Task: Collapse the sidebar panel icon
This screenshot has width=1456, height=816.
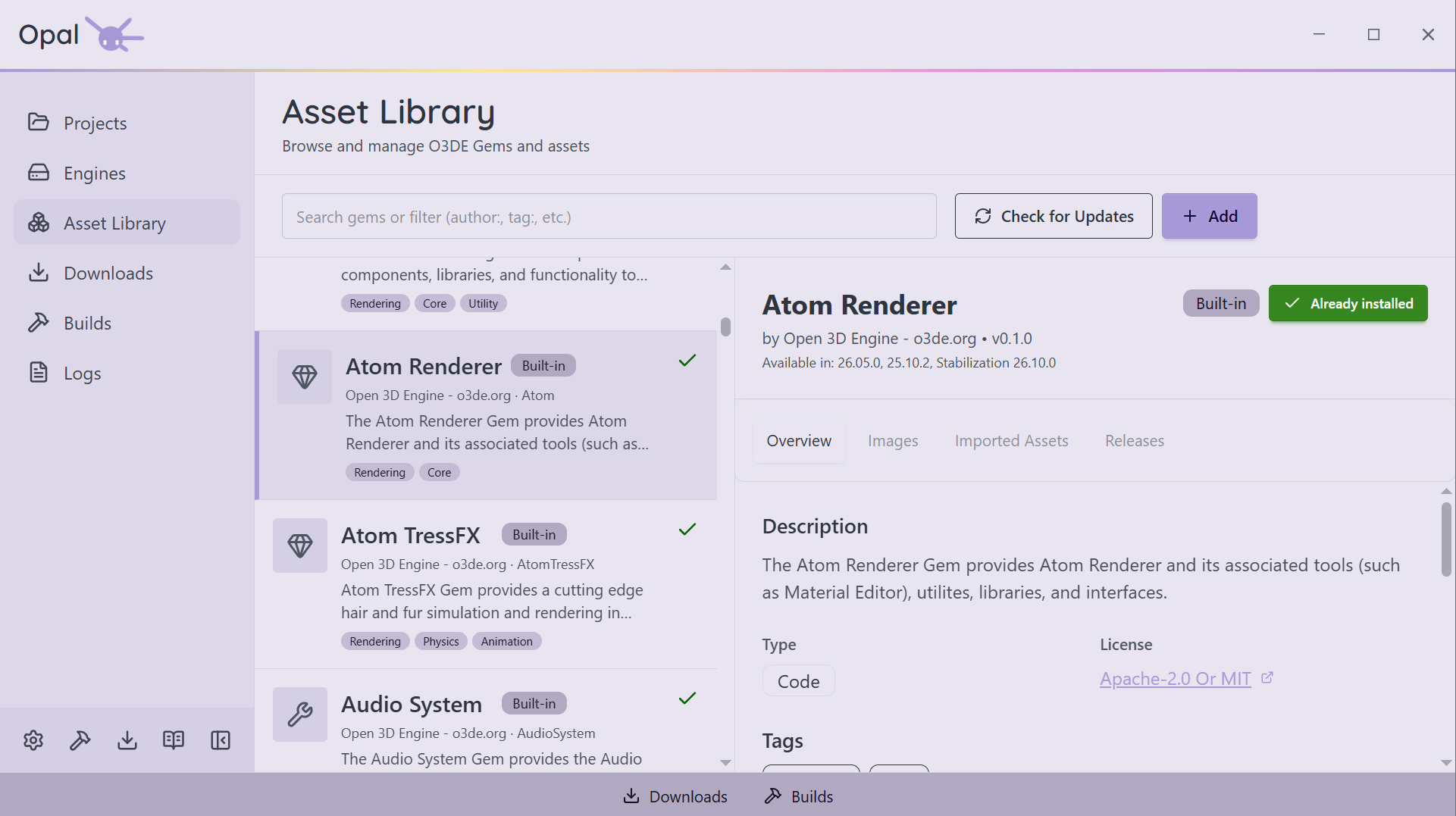Action: [221, 740]
